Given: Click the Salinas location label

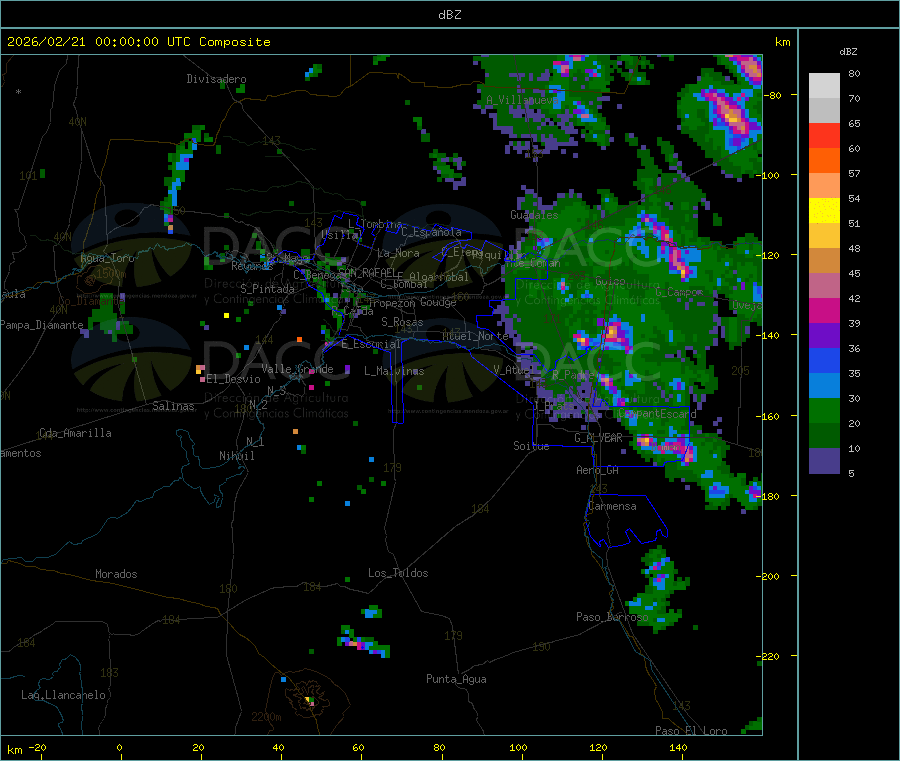Looking at the screenshot, I should (173, 406).
